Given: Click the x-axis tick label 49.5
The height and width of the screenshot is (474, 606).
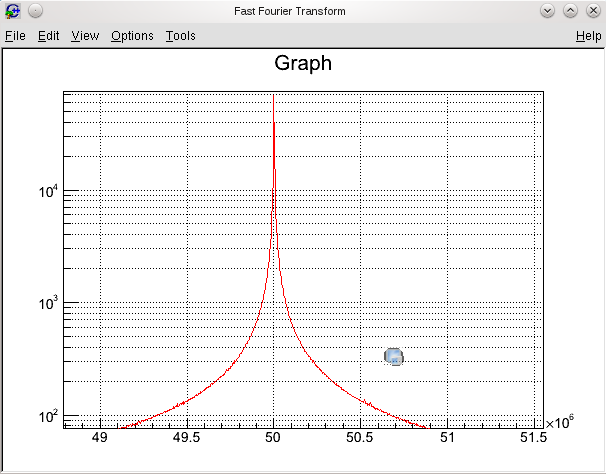Looking at the screenshot, I should [x=186, y=438].
